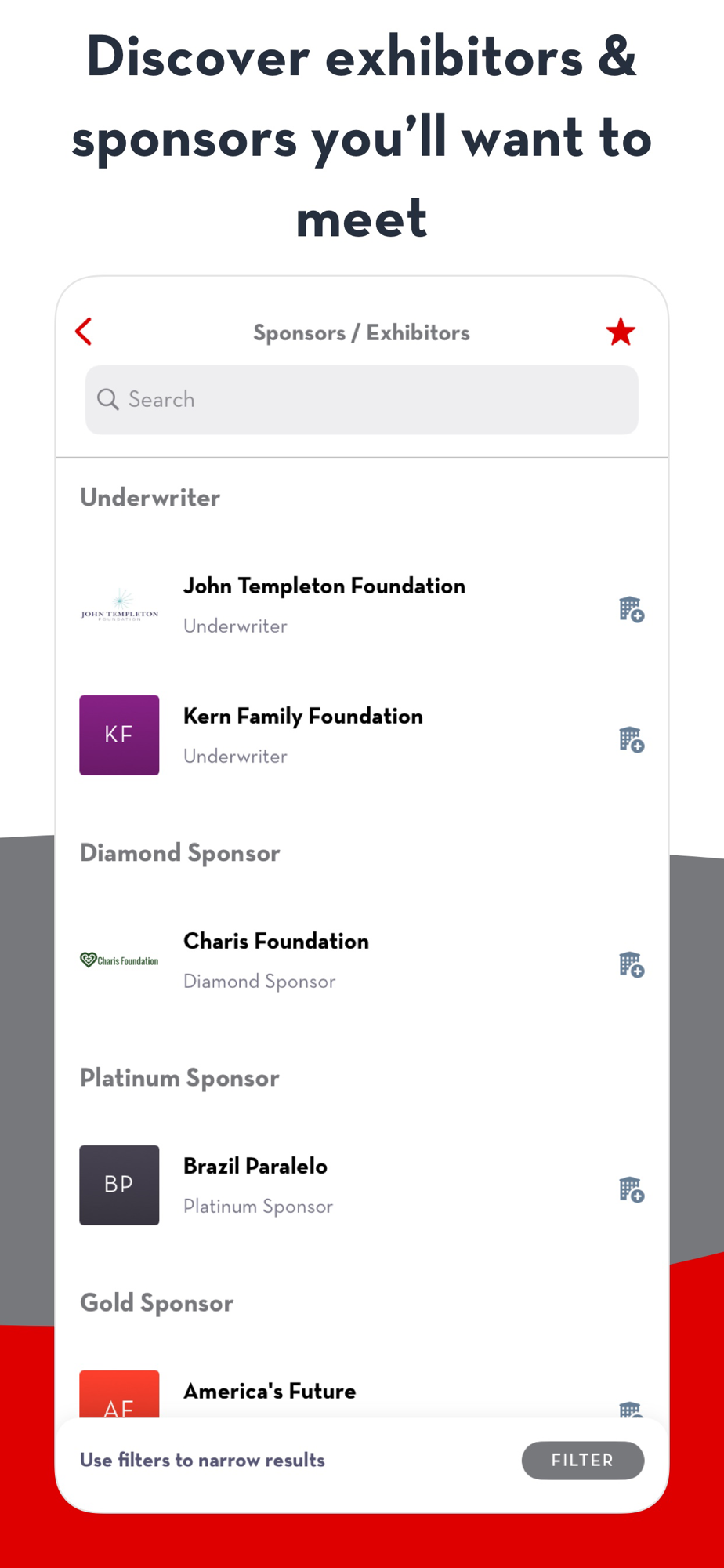The width and height of the screenshot is (724, 1568).
Task: Open the purple KF avatar tile
Action: [119, 735]
